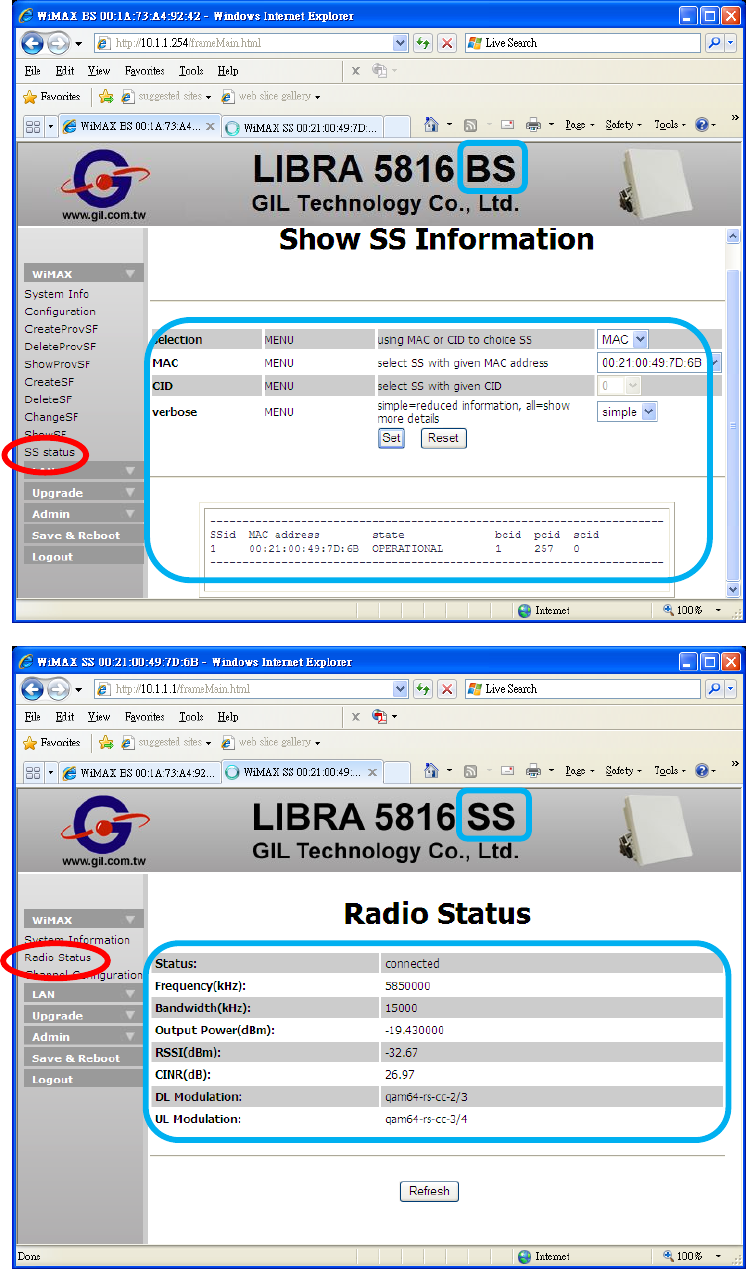
Task: Click Live Search magnifier in BS window
Action: point(715,43)
